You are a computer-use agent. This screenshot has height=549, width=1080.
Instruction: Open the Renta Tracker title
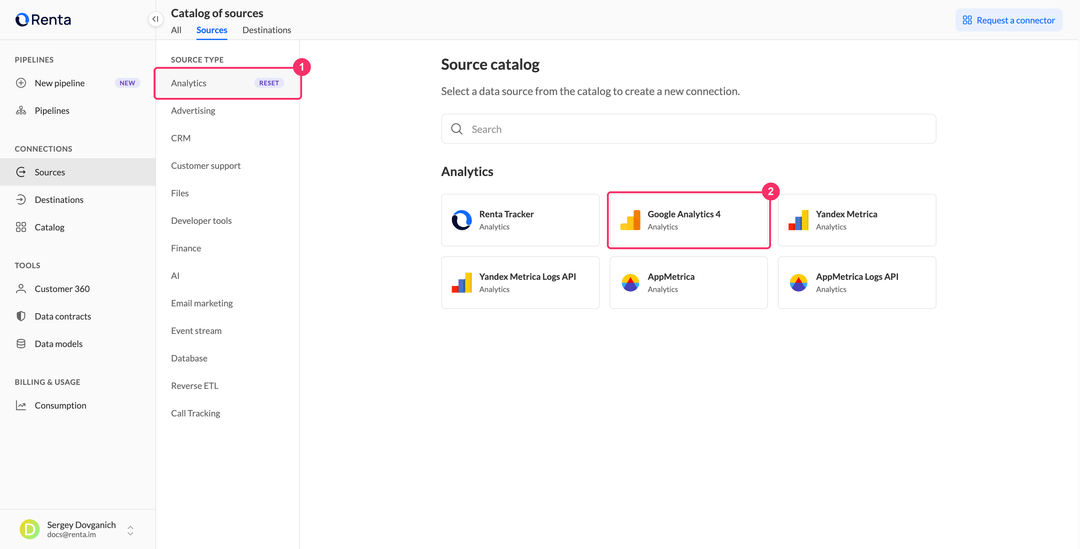tap(506, 214)
